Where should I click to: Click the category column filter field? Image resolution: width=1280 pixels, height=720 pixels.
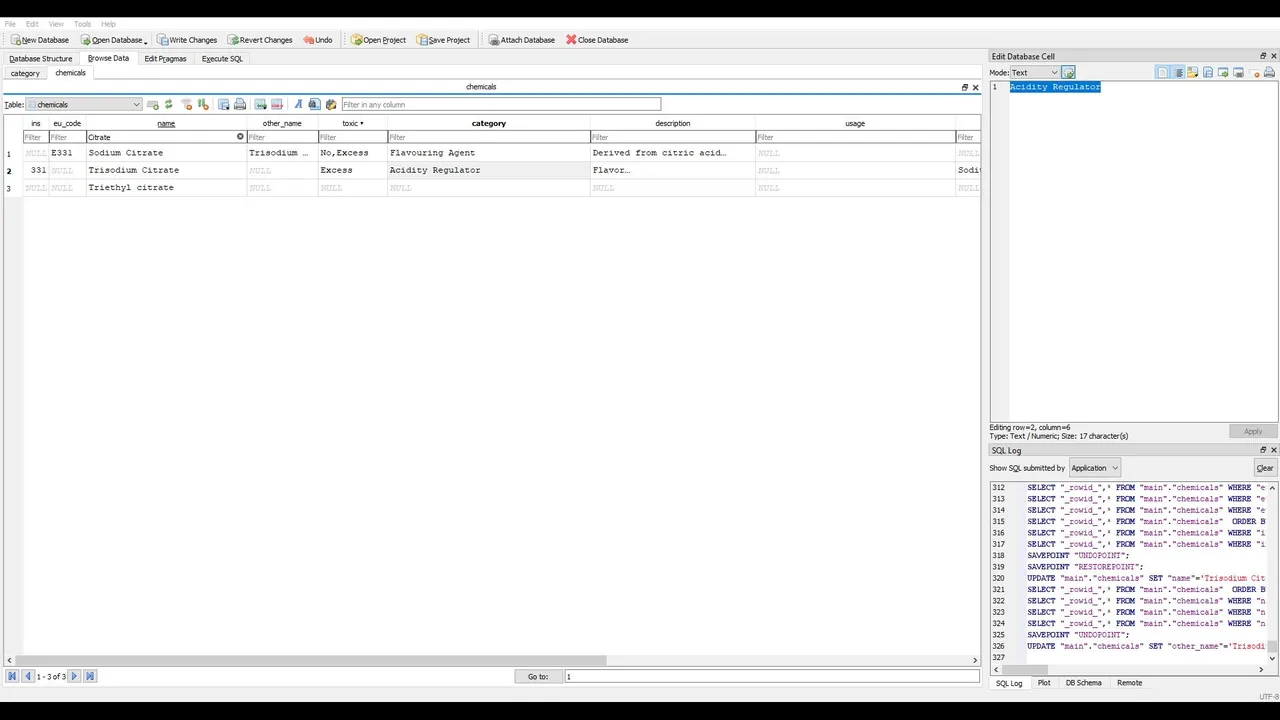pos(488,137)
